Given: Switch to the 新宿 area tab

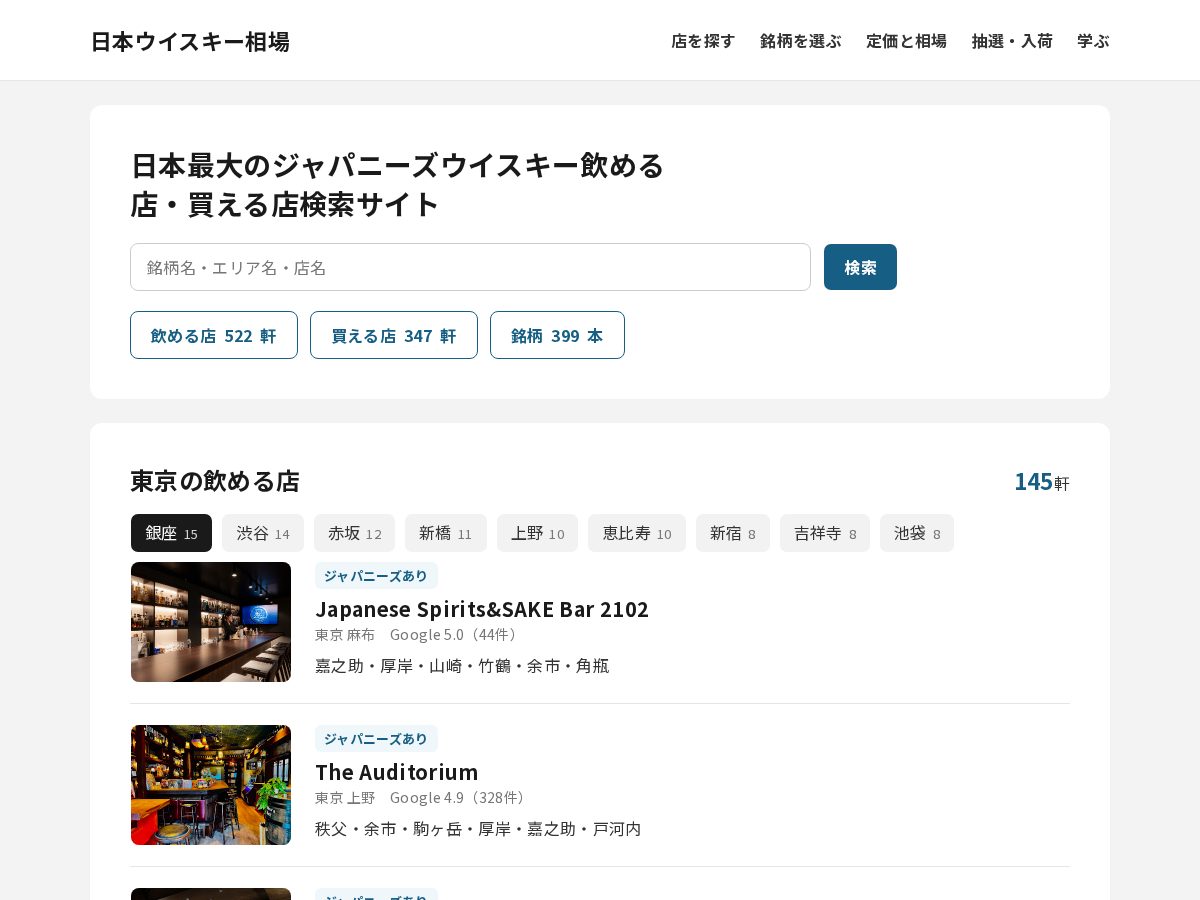Looking at the screenshot, I should pyautogui.click(x=733, y=533).
